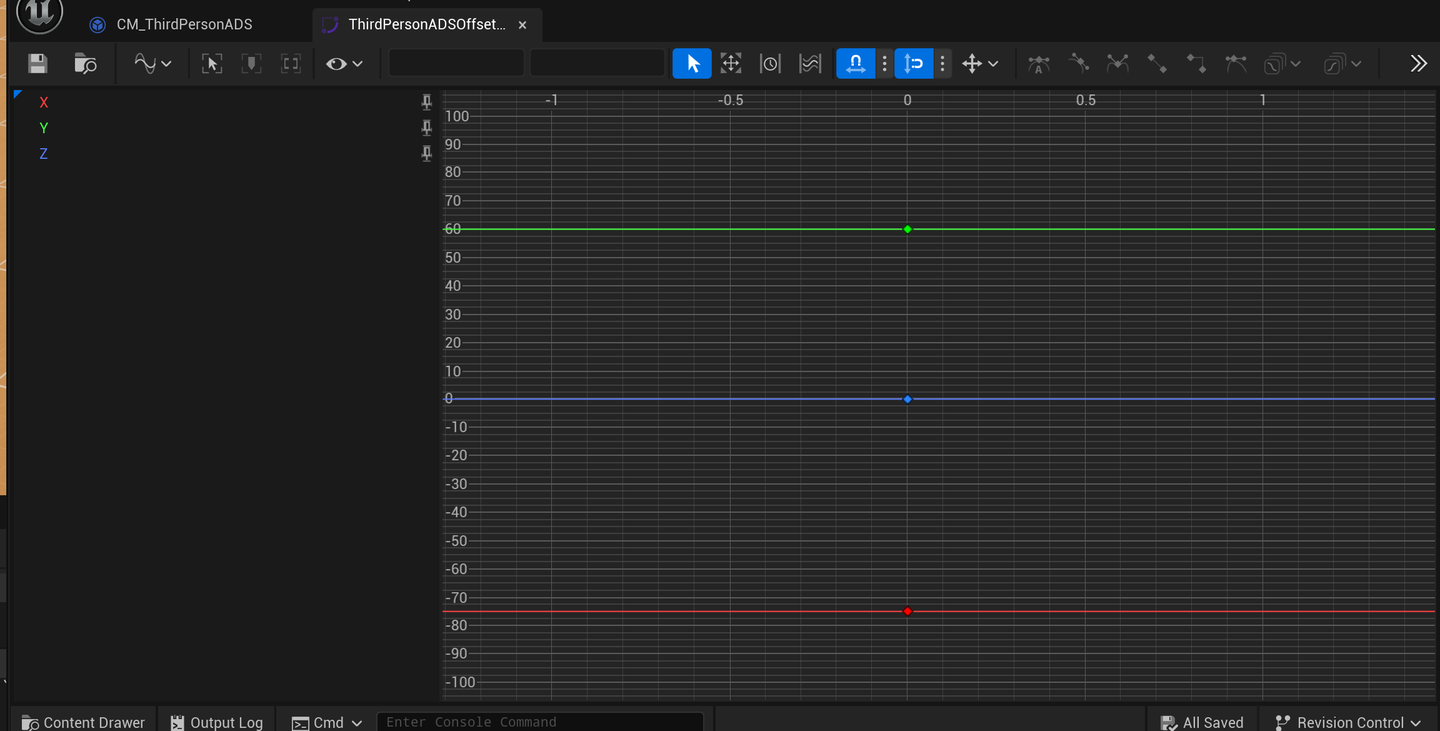Open the Revision Control menu

[1349, 722]
